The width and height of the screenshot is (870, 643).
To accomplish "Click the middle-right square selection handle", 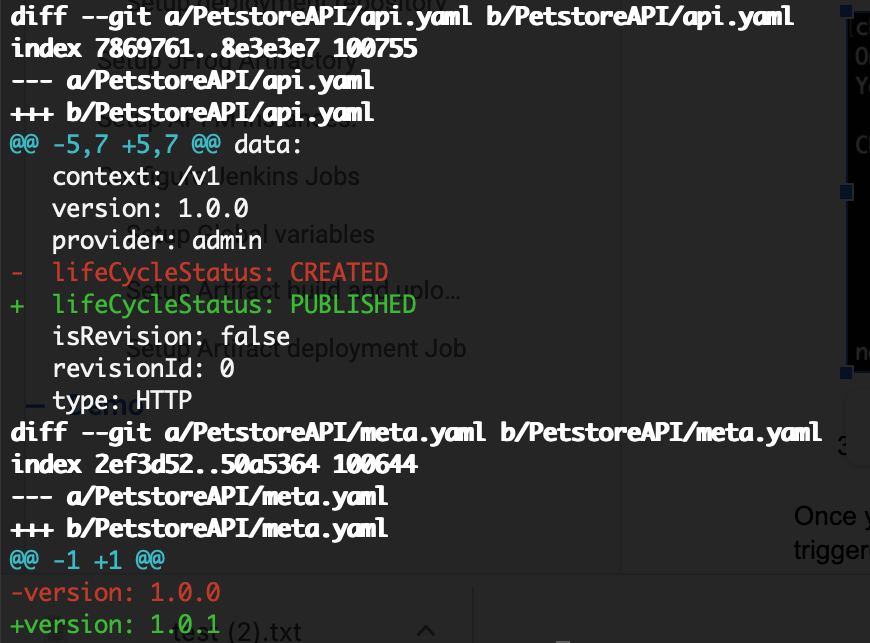I will [x=846, y=191].
